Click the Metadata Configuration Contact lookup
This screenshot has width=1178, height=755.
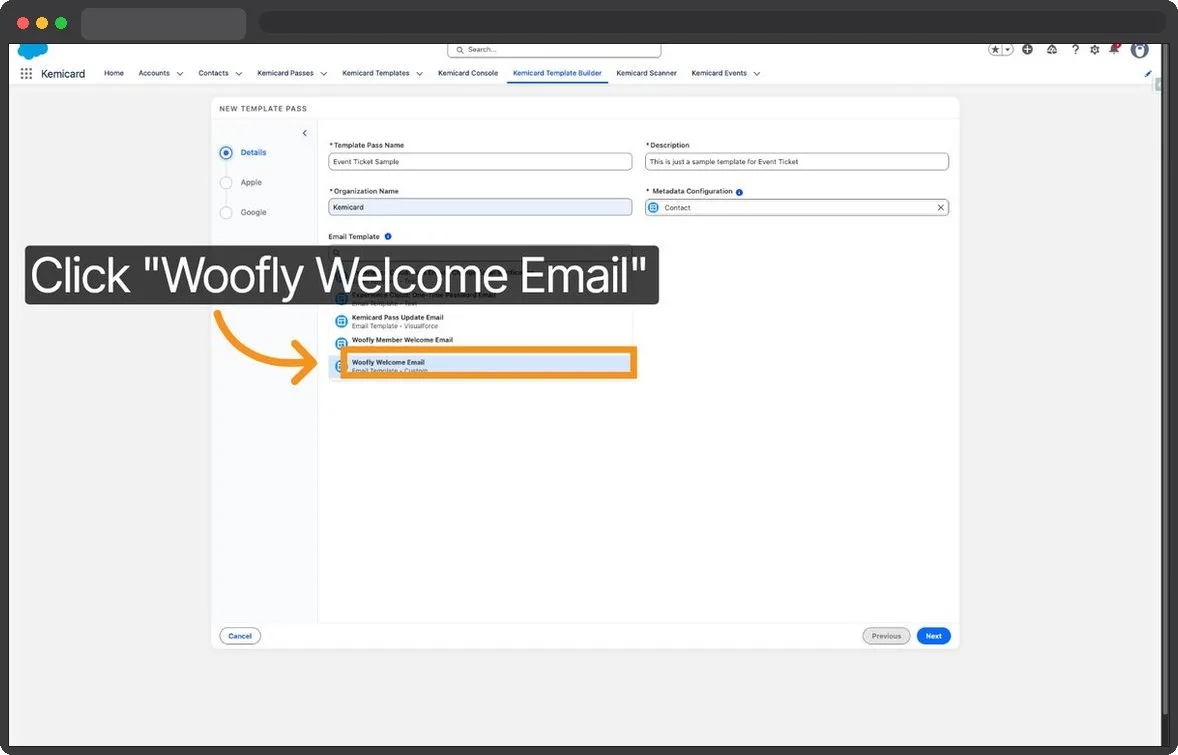[x=797, y=207]
